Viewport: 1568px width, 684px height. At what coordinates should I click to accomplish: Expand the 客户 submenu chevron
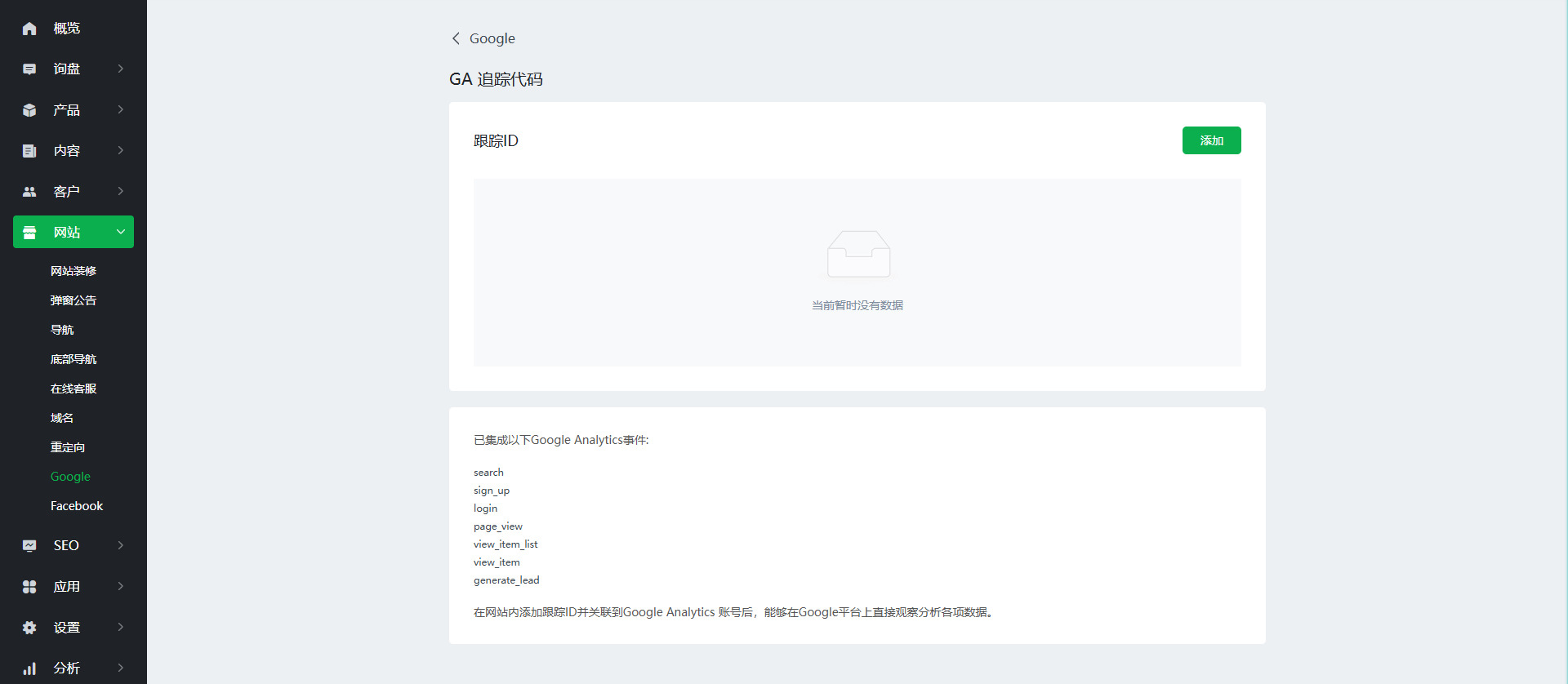pos(121,191)
